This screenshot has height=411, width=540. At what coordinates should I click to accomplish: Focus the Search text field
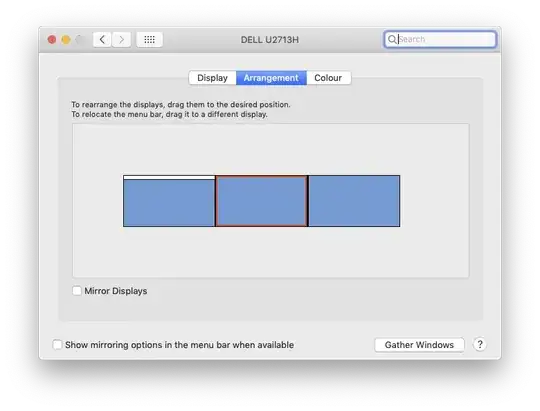[x=440, y=39]
